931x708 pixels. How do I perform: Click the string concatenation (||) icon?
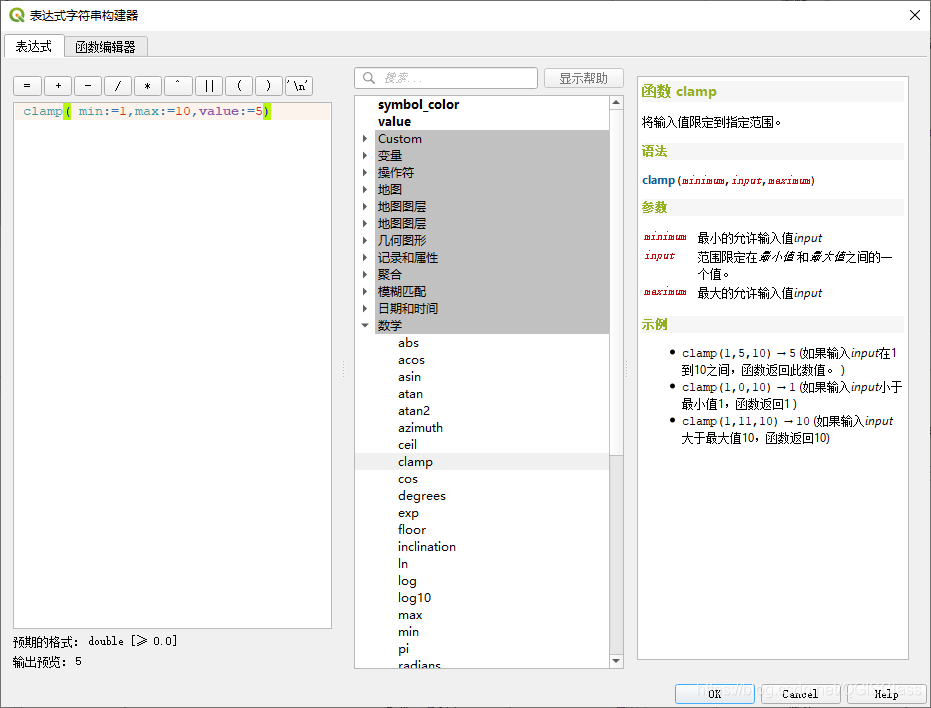[208, 85]
